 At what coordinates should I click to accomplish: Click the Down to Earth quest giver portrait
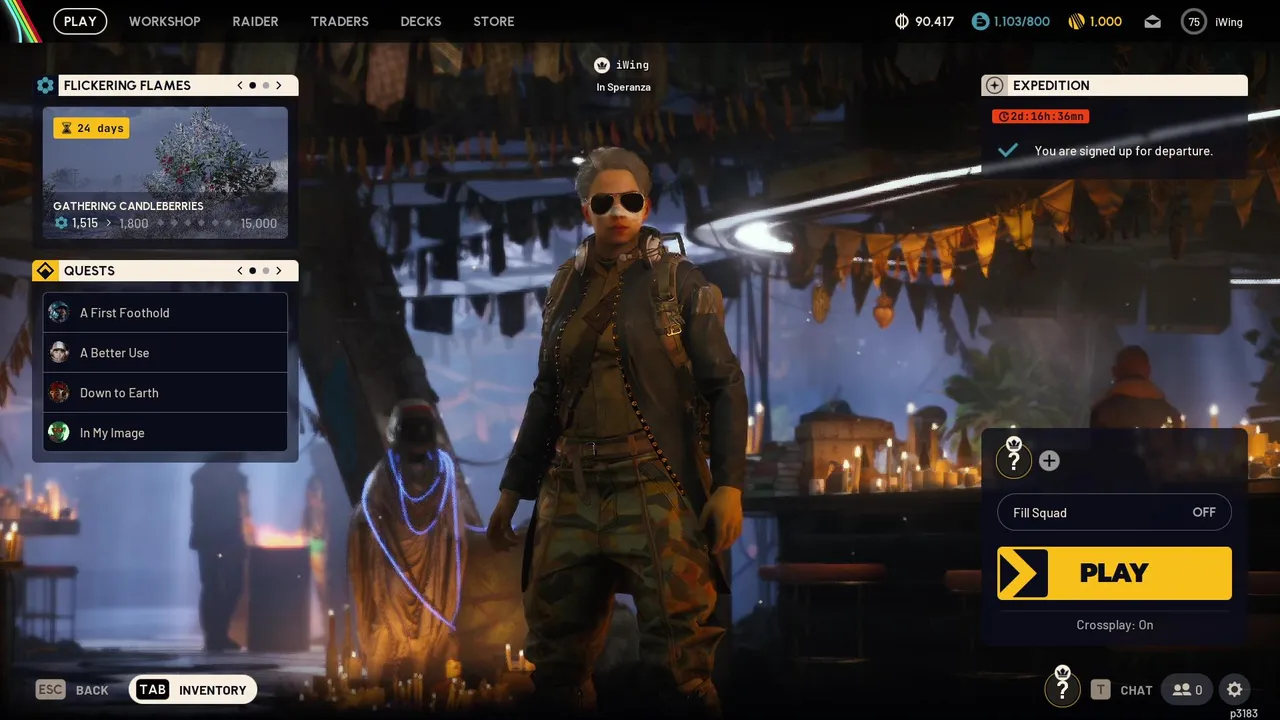pyautogui.click(x=59, y=392)
